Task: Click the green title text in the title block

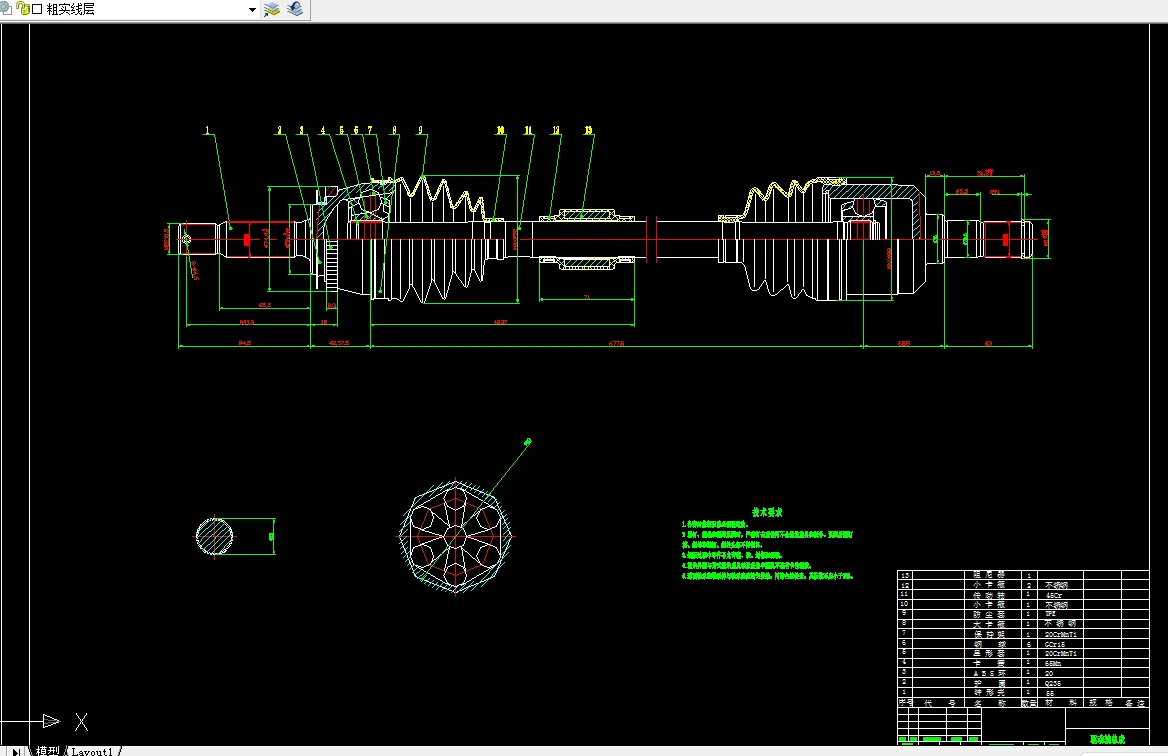Action: tap(1107, 738)
